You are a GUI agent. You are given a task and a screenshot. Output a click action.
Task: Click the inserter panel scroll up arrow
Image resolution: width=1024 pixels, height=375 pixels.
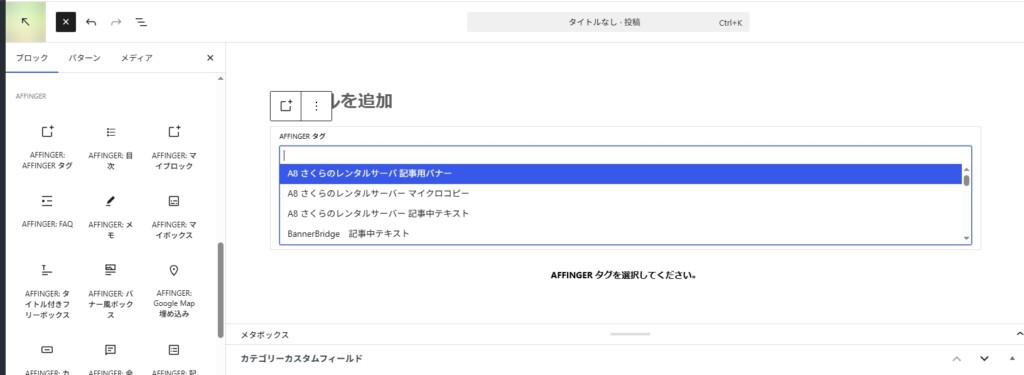220,78
